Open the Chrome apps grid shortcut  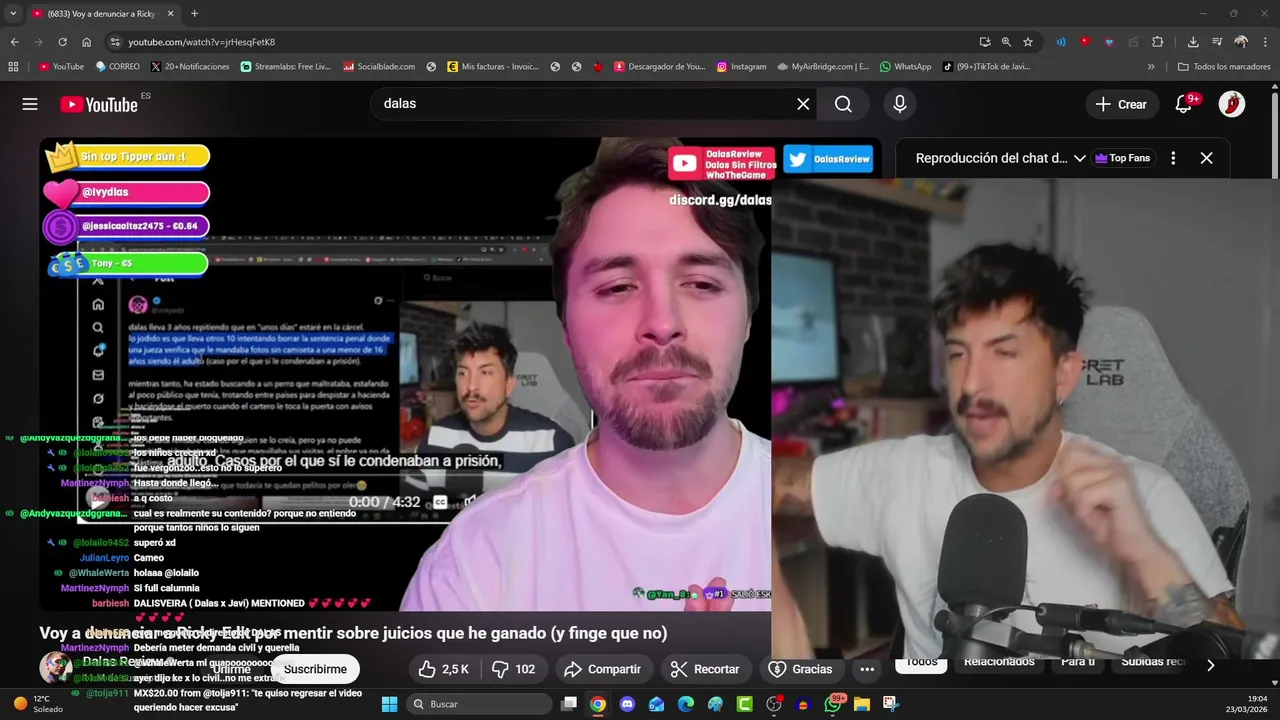13,67
